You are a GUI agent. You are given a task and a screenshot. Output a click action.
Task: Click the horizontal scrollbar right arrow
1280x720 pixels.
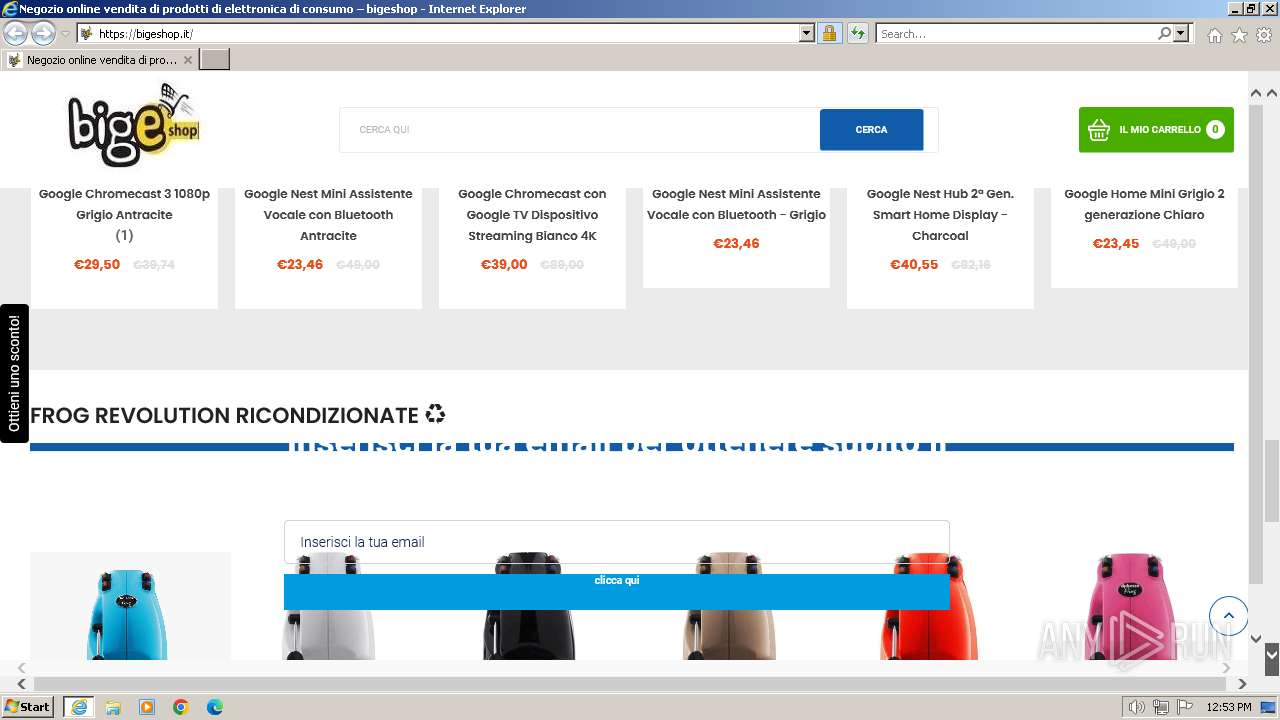(1242, 684)
